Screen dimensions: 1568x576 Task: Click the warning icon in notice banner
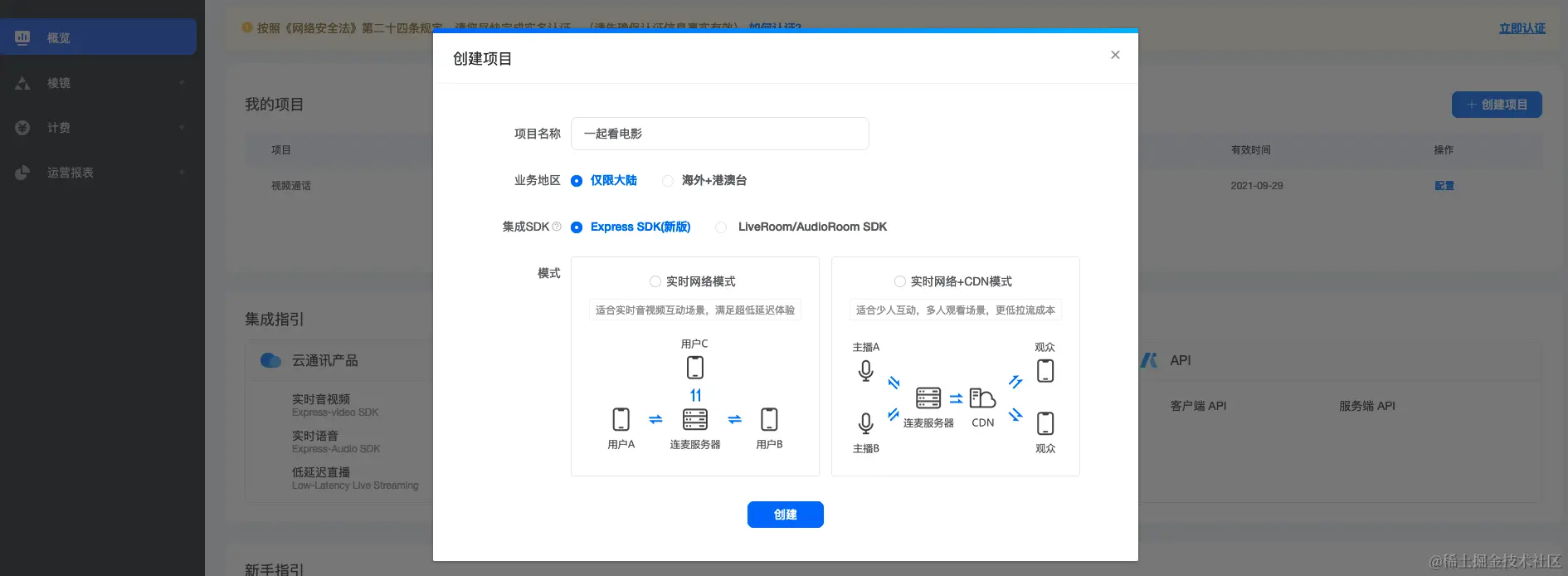247,27
